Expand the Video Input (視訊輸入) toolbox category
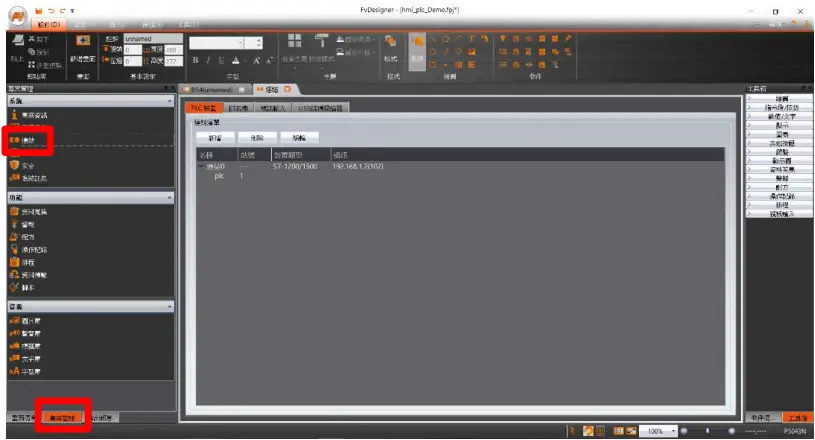This screenshot has height=440, width=815. [780, 214]
